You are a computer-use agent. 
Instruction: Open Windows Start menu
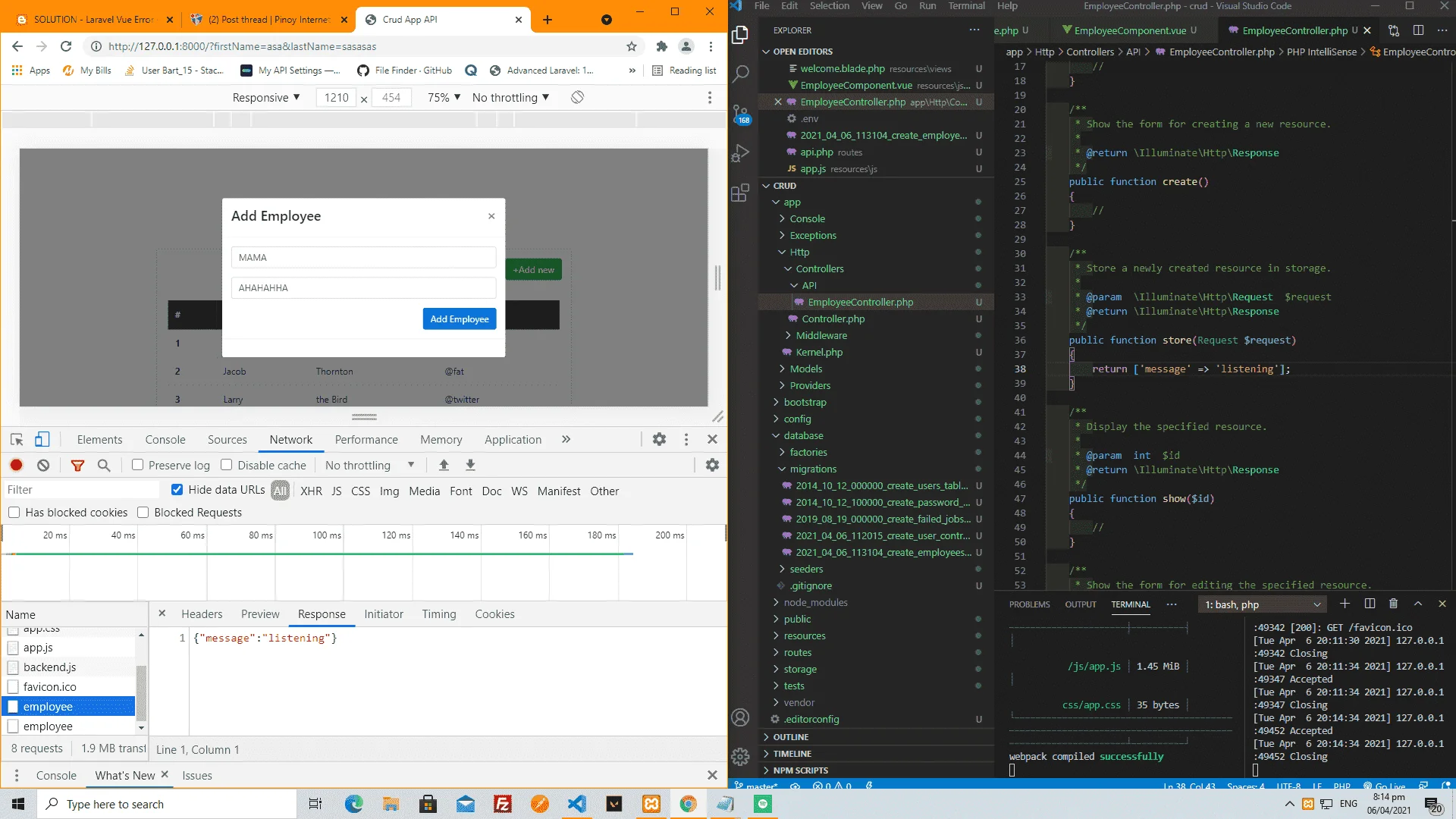(x=18, y=804)
